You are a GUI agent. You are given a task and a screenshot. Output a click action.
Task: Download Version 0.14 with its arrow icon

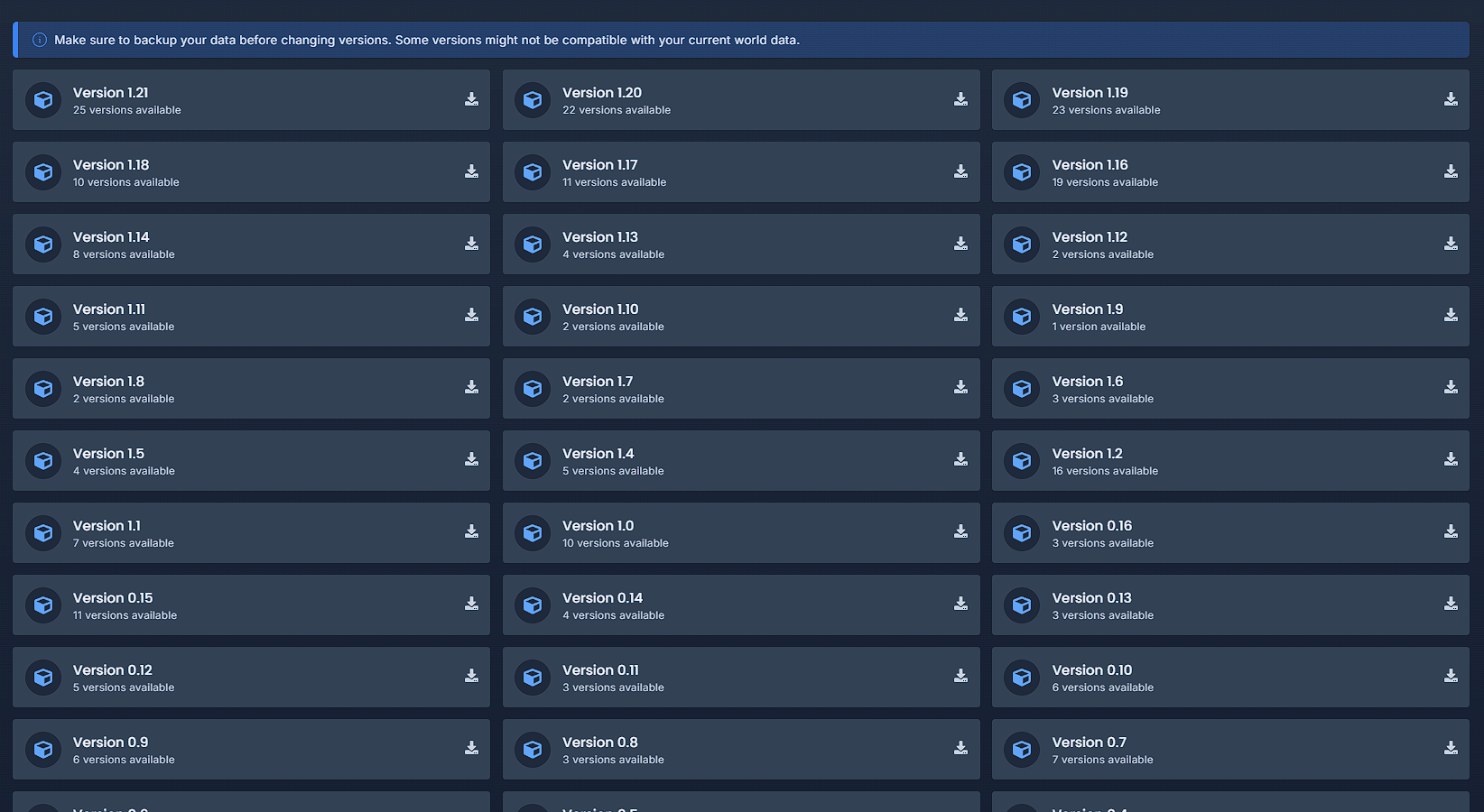[960, 604]
